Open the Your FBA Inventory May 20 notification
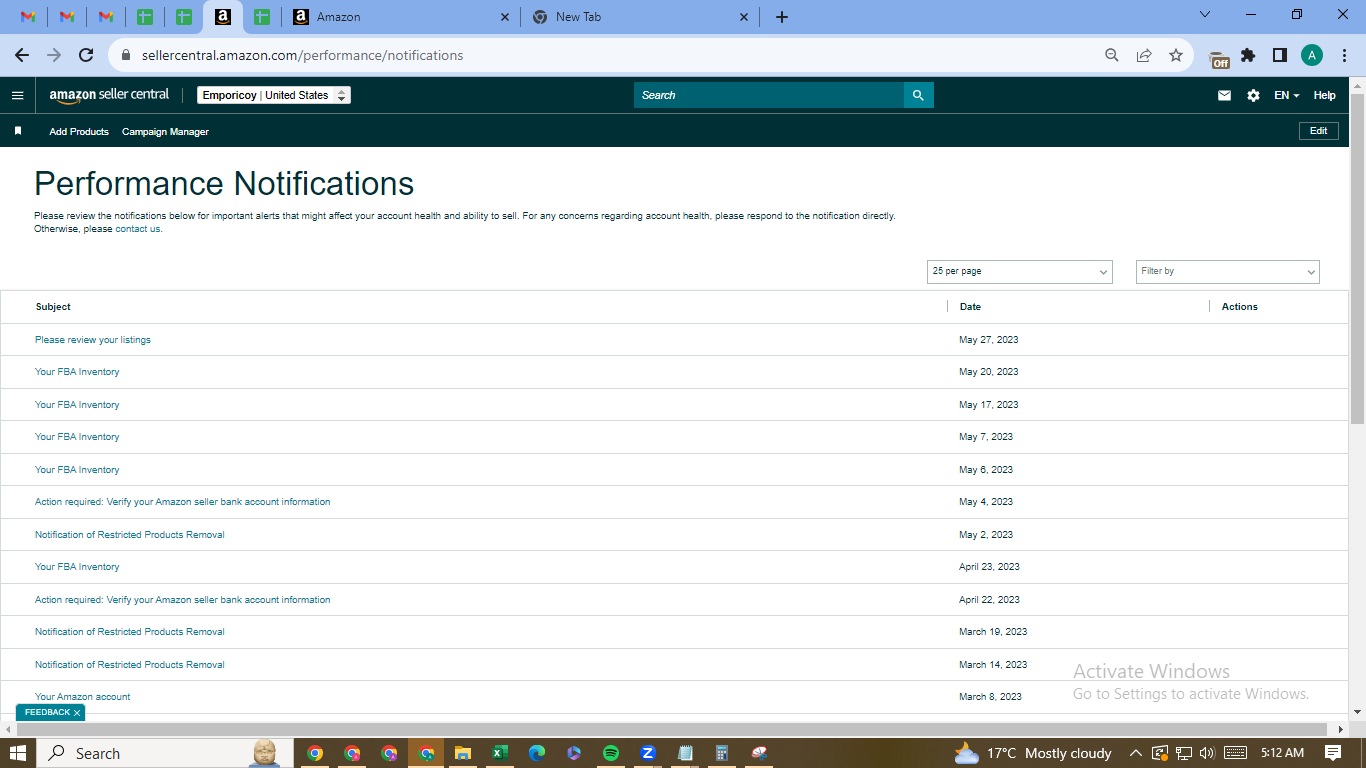The height and width of the screenshot is (768, 1366). [77, 372]
